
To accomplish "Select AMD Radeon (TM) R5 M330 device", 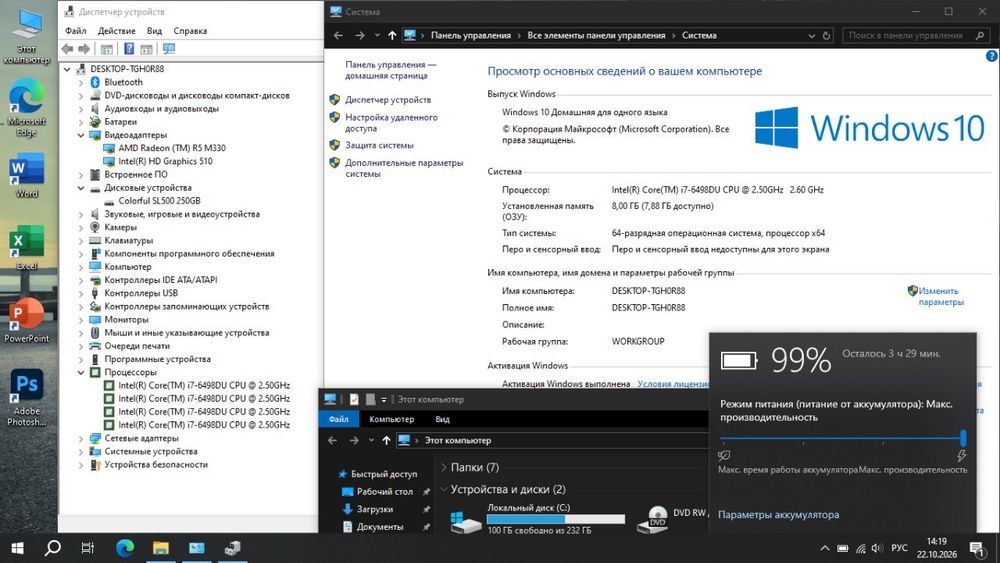I will point(172,148).
